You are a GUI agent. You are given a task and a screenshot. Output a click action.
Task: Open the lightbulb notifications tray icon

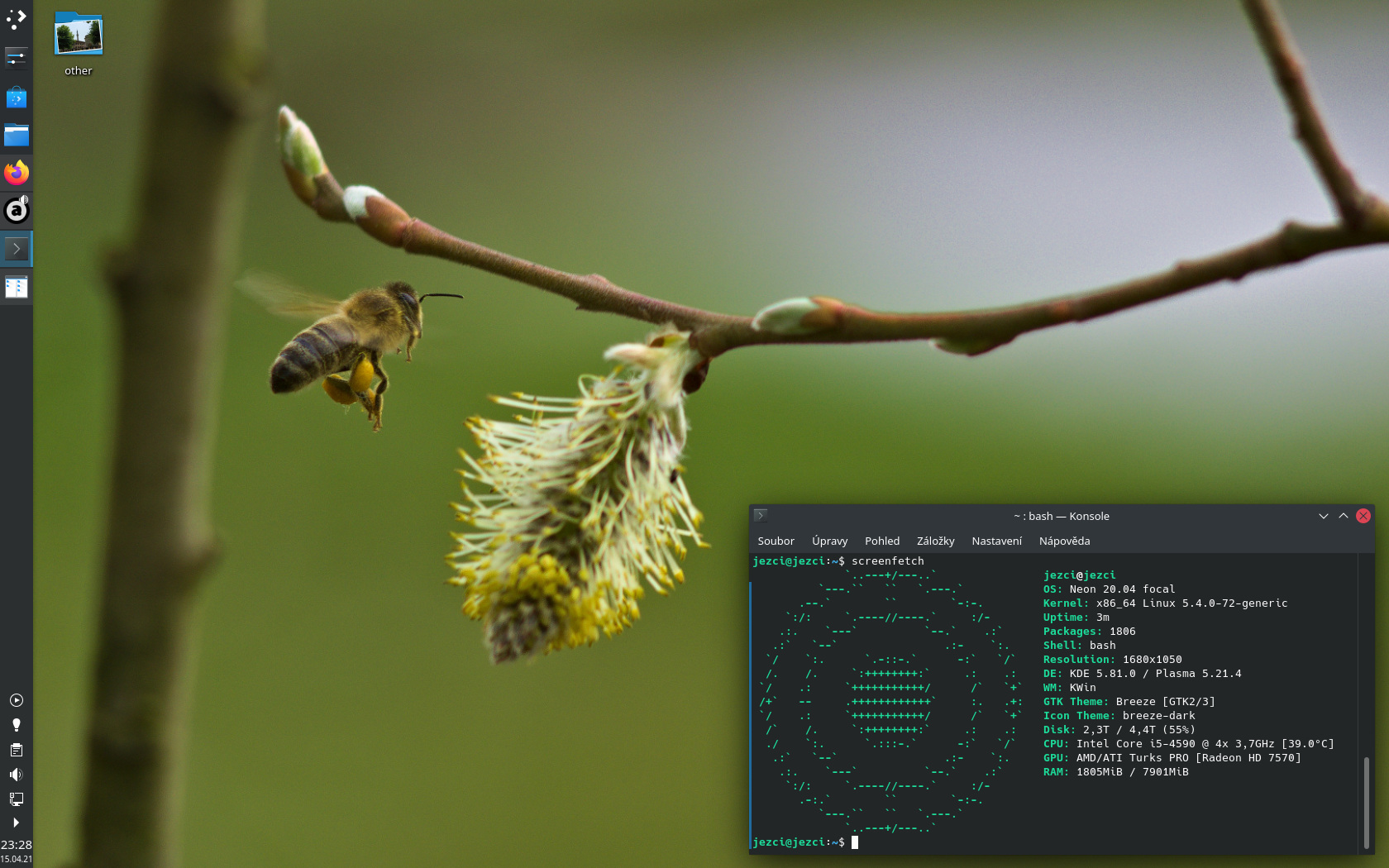click(x=17, y=725)
